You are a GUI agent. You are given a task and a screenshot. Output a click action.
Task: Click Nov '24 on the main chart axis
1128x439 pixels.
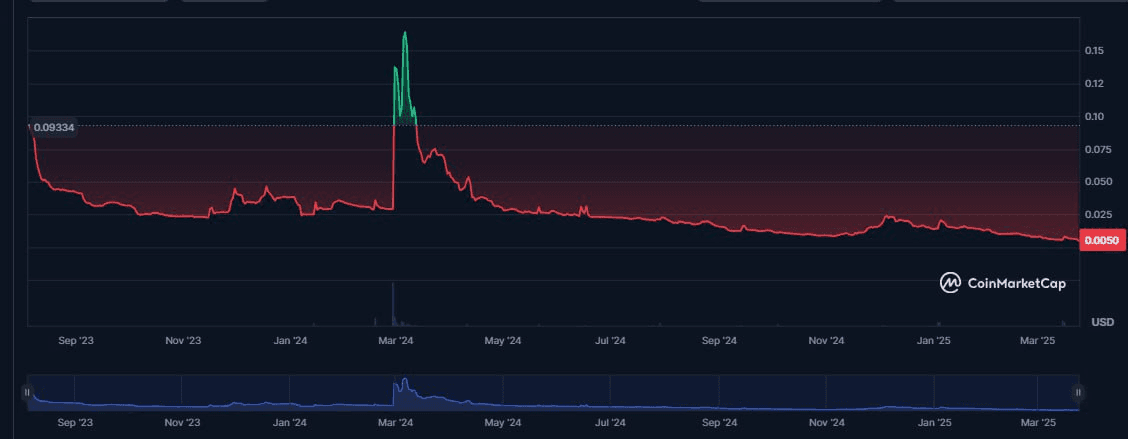click(827, 340)
